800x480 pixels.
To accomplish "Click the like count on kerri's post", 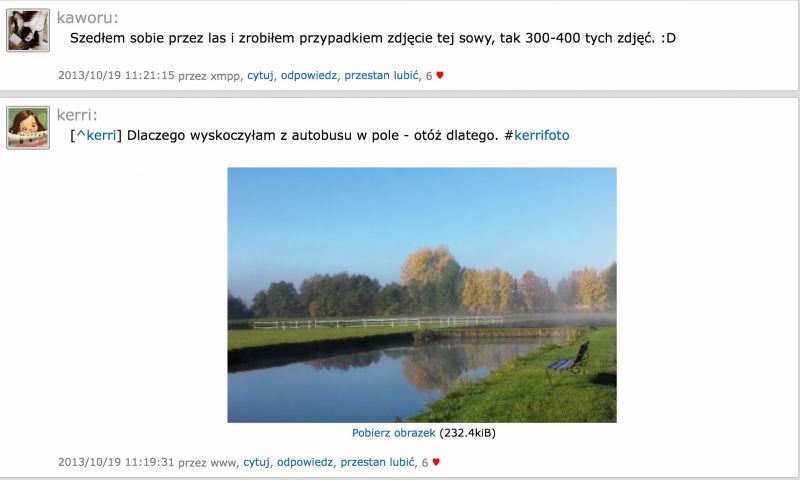I will click(x=424, y=462).
